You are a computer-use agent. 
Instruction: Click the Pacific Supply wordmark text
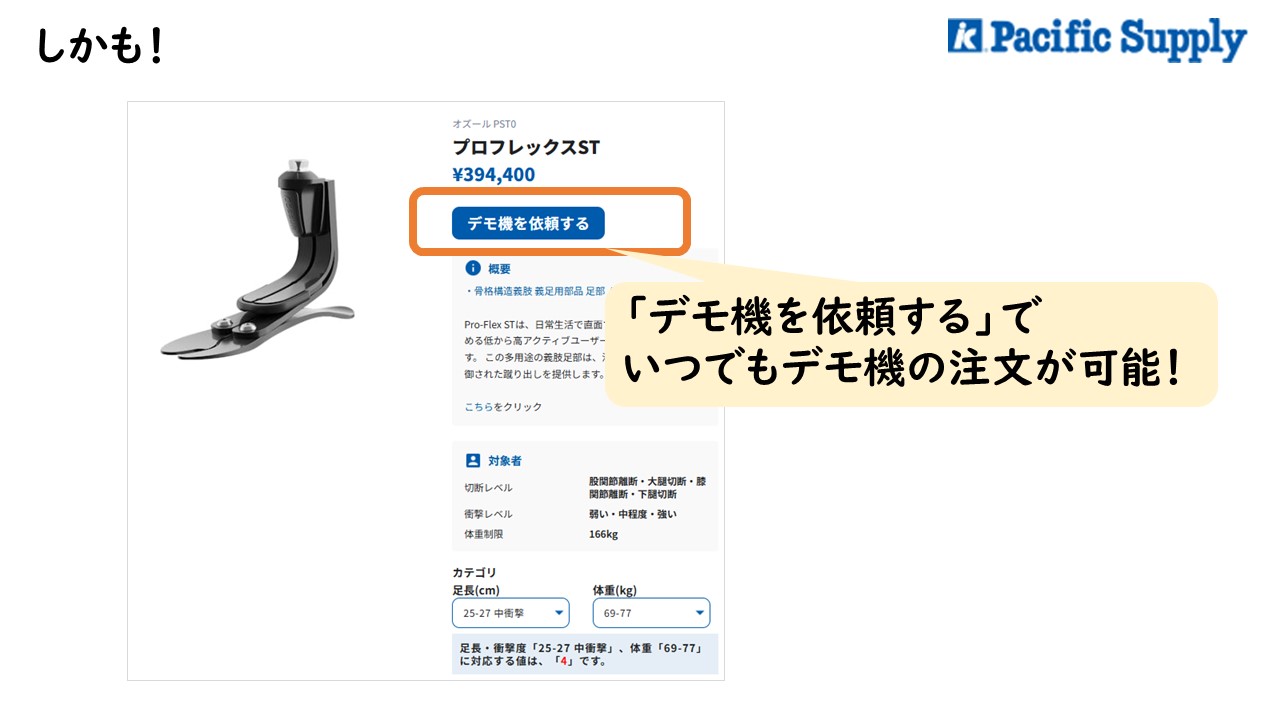click(1117, 39)
